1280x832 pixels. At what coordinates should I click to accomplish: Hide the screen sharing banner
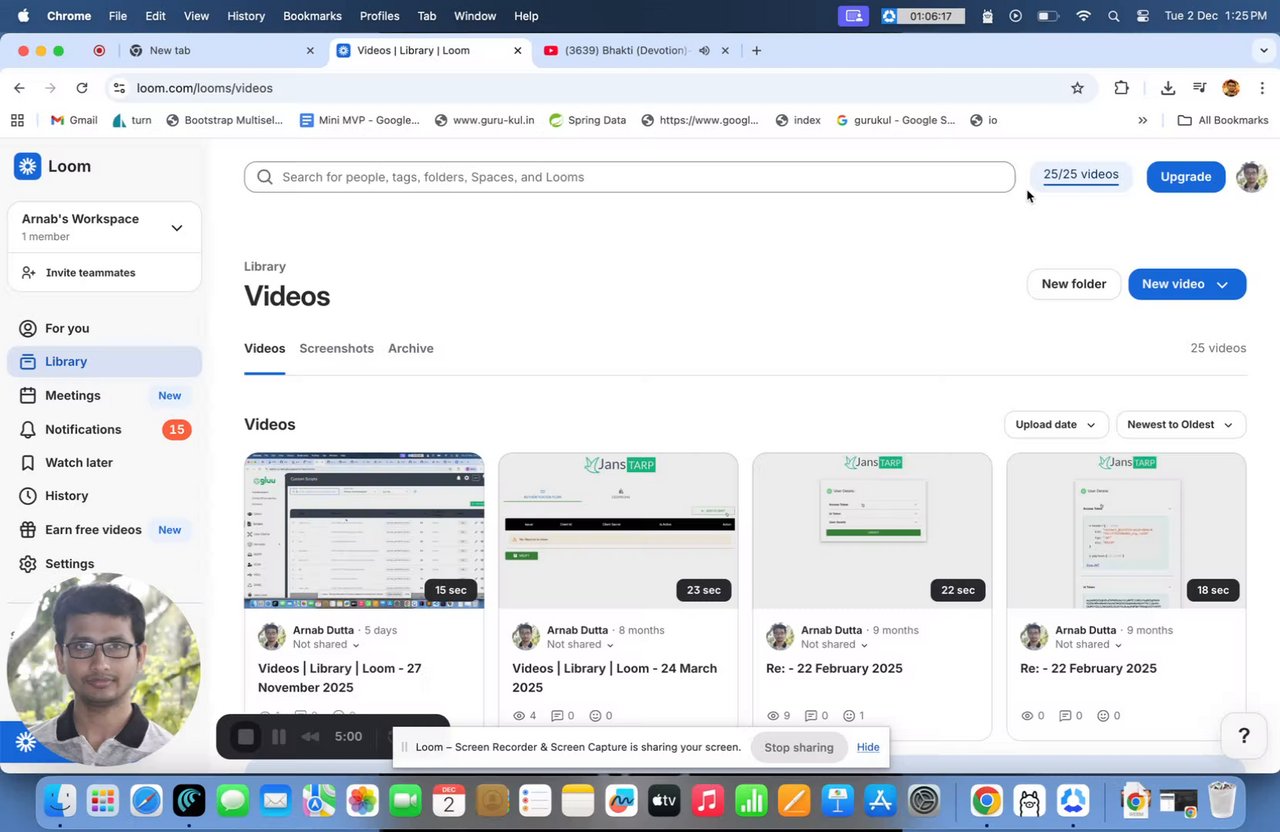click(x=868, y=747)
